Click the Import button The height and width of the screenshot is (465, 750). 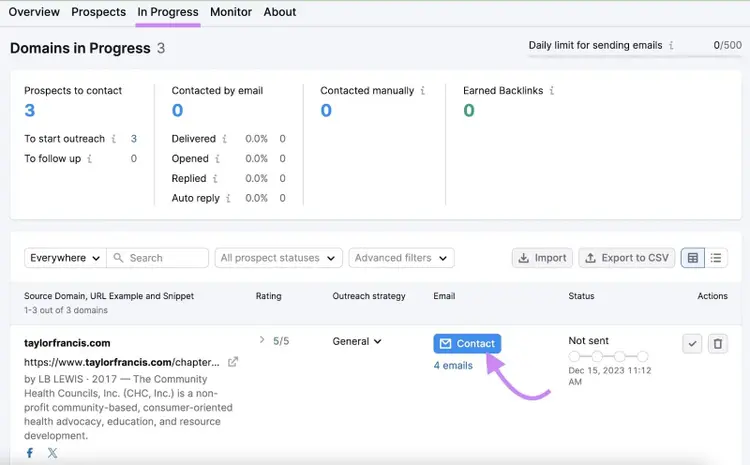(542, 258)
